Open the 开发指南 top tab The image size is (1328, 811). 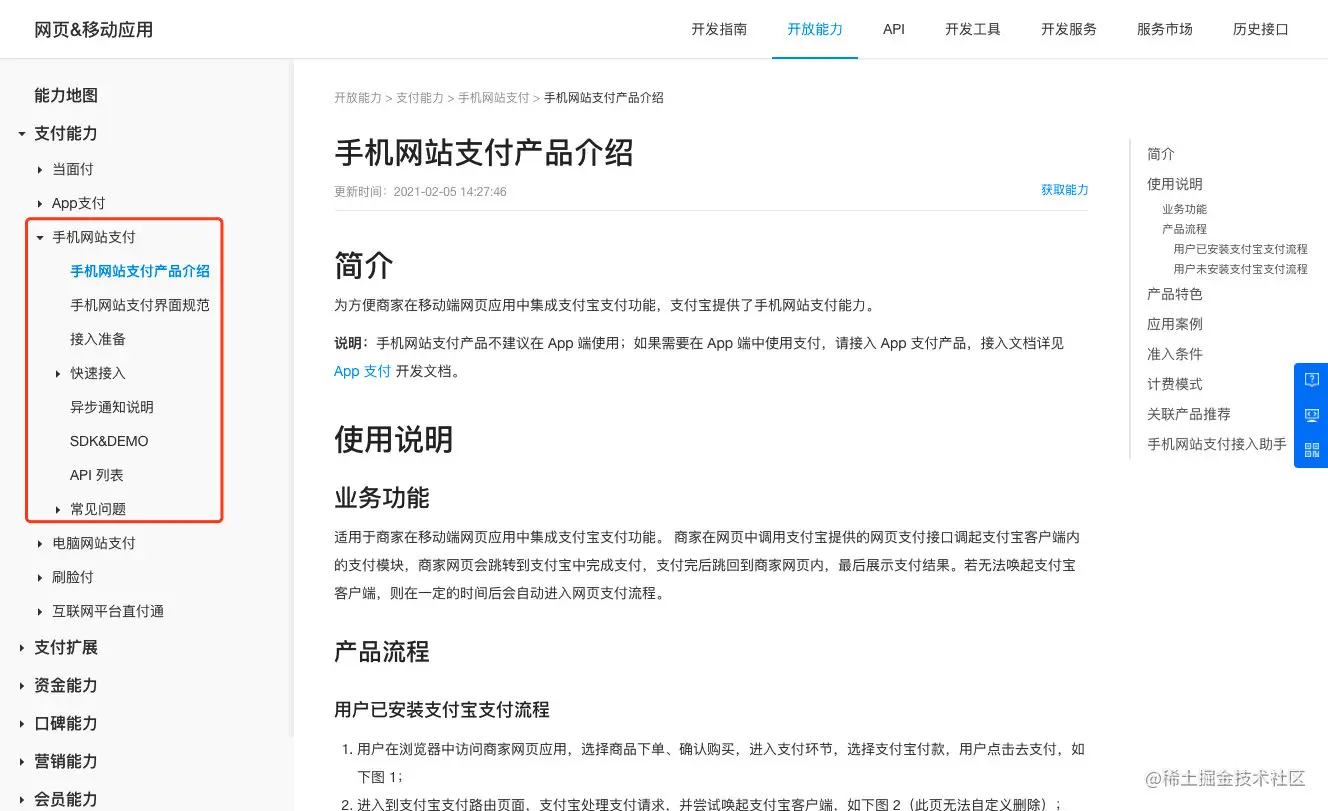click(719, 29)
